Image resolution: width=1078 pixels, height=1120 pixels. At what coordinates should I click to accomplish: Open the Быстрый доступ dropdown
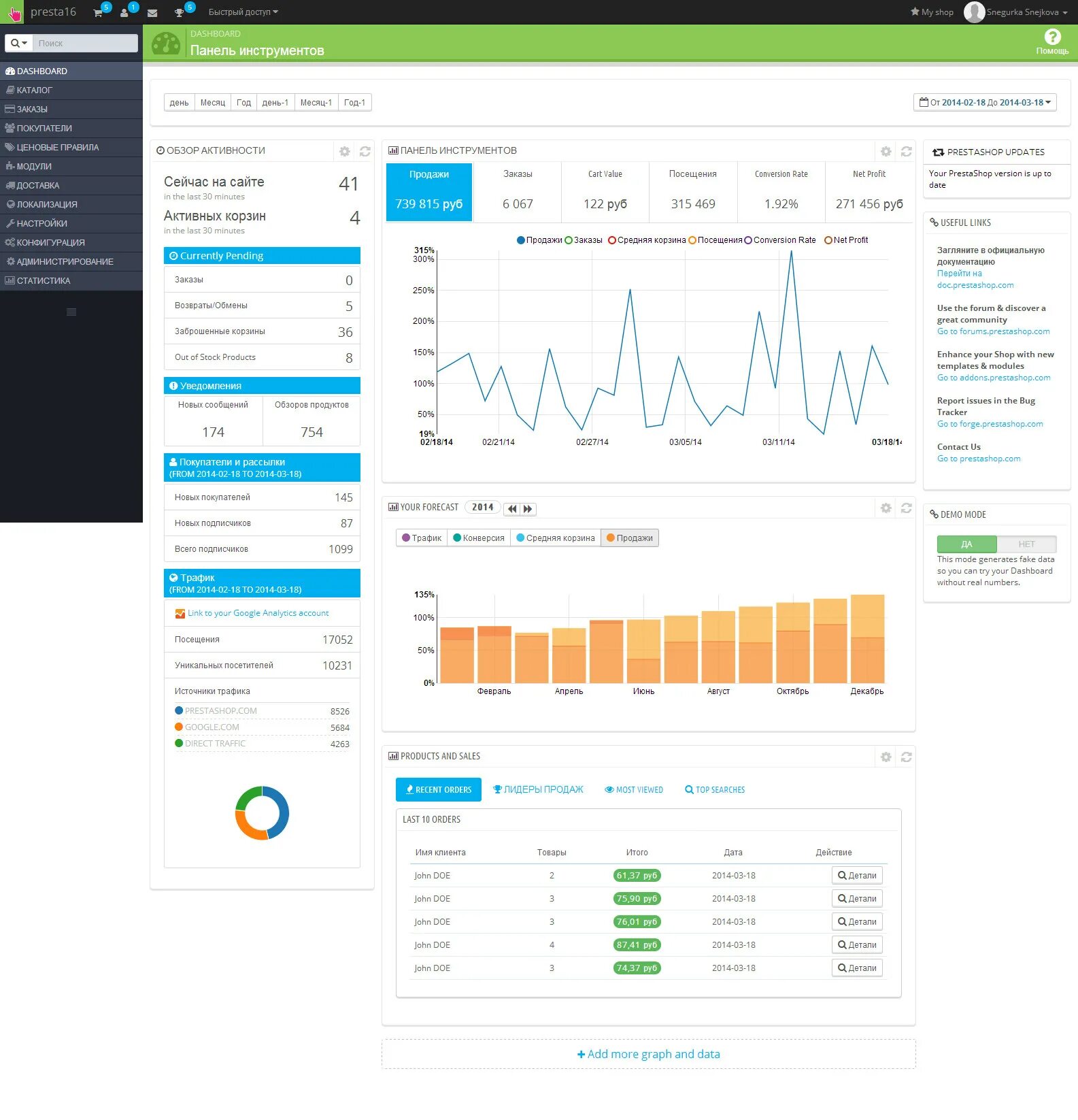[243, 12]
